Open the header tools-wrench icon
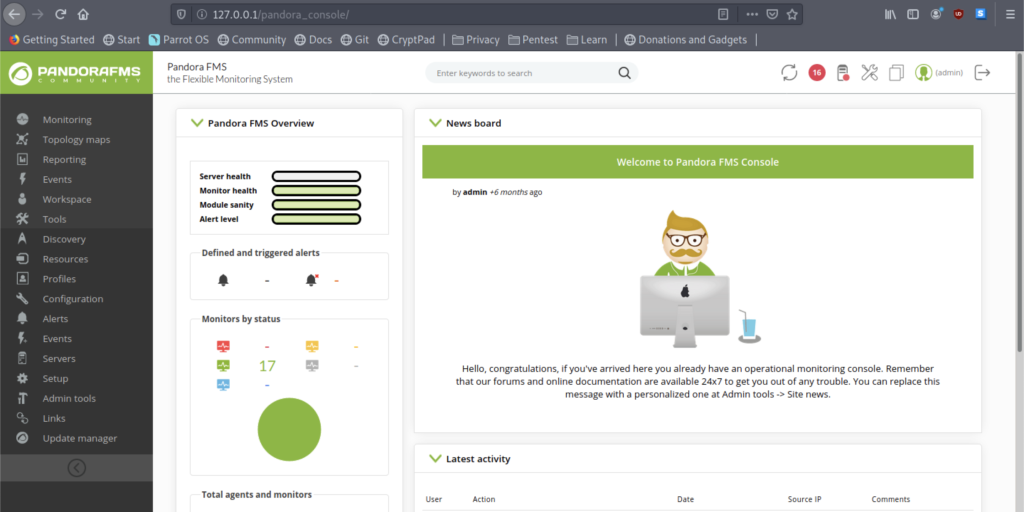The width and height of the screenshot is (1024, 512). [869, 72]
